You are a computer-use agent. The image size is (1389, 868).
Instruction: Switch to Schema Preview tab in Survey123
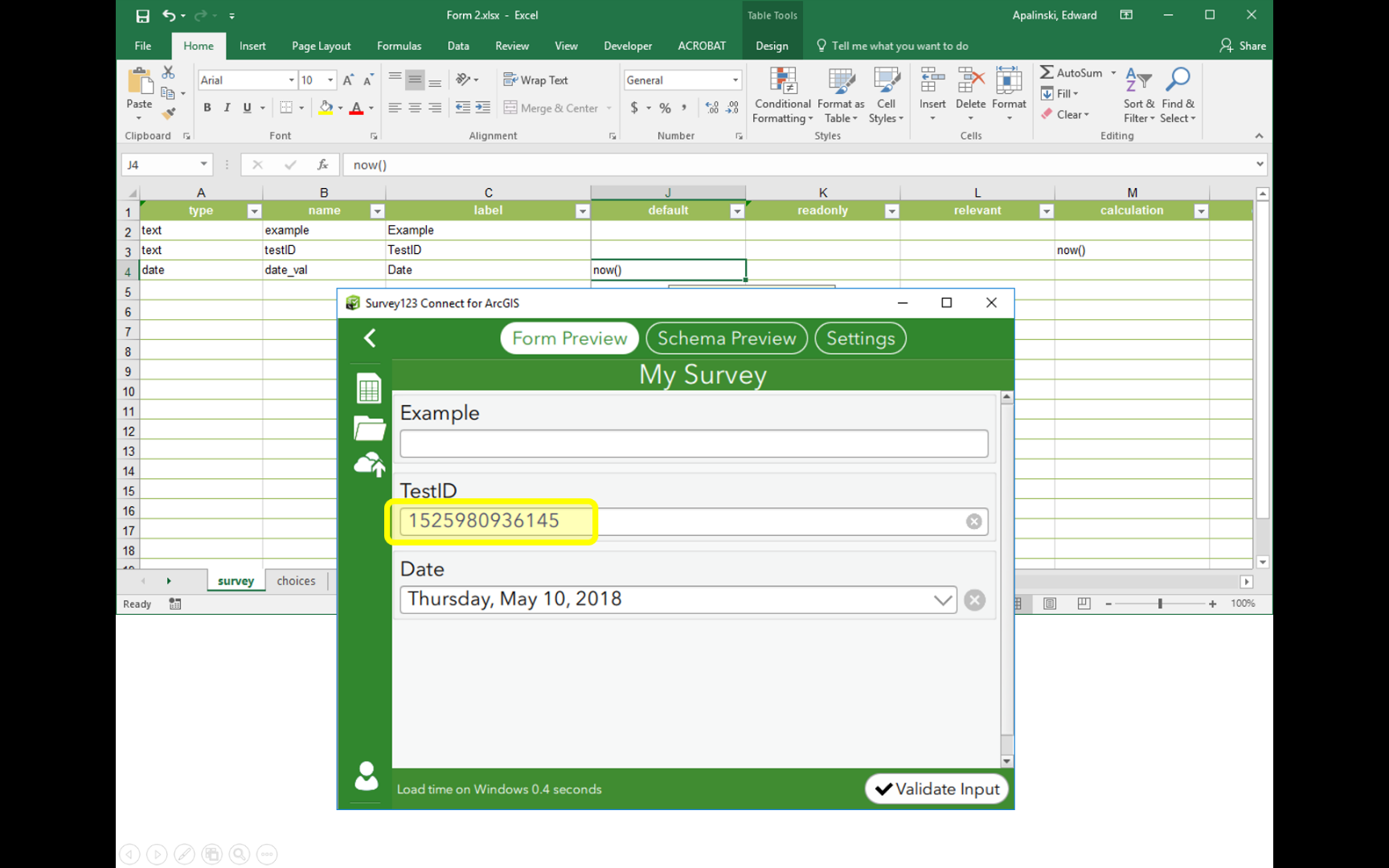point(727,338)
